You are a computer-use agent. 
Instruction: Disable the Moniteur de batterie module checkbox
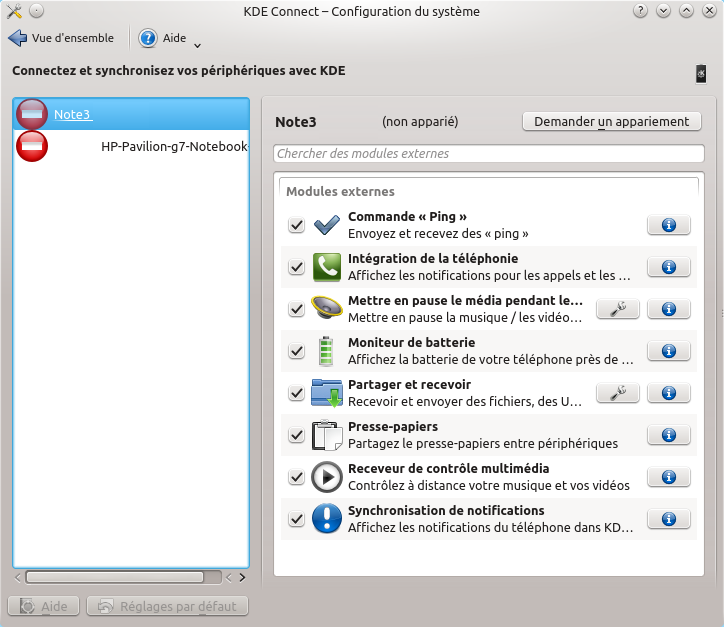pyautogui.click(x=296, y=352)
